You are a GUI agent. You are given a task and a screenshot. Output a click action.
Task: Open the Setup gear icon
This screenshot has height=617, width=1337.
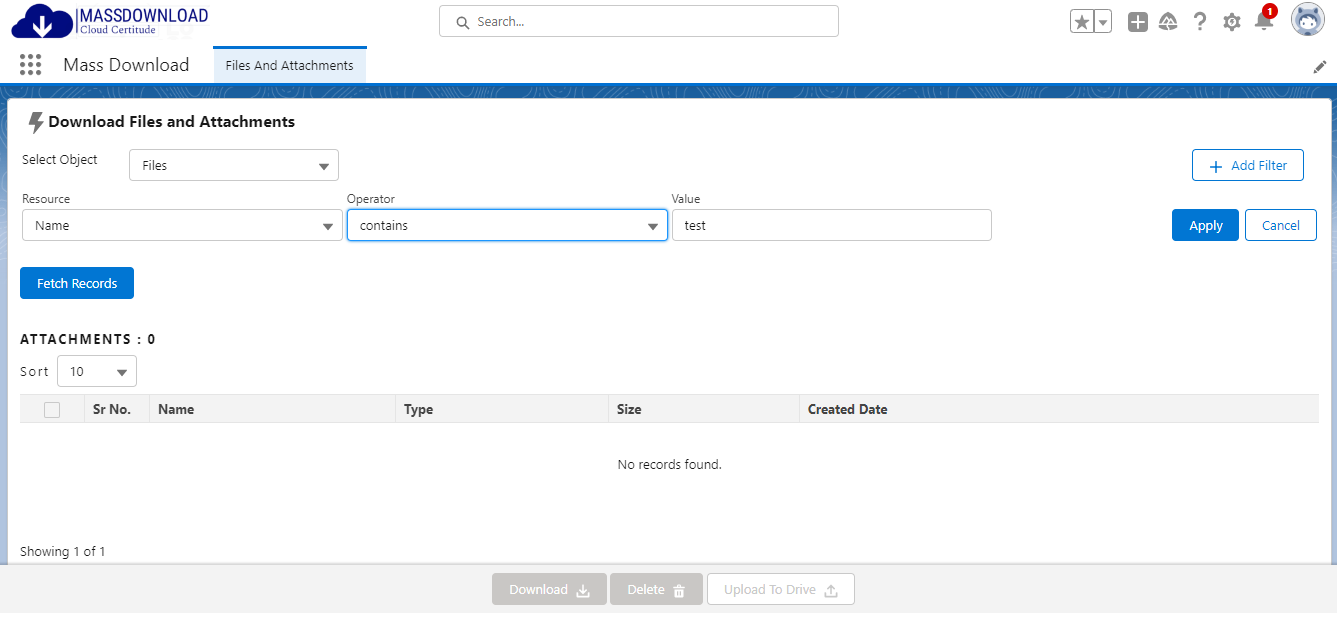(x=1232, y=22)
